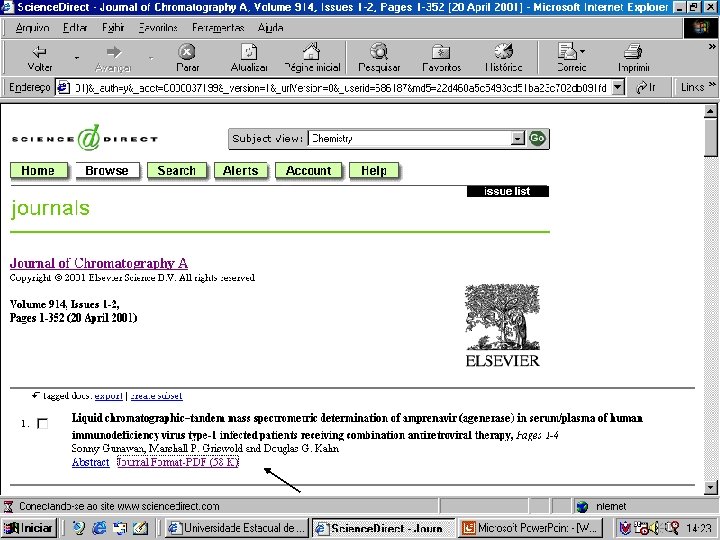Click the volume speaker tray icon
The image size is (720, 540).
click(x=654, y=528)
